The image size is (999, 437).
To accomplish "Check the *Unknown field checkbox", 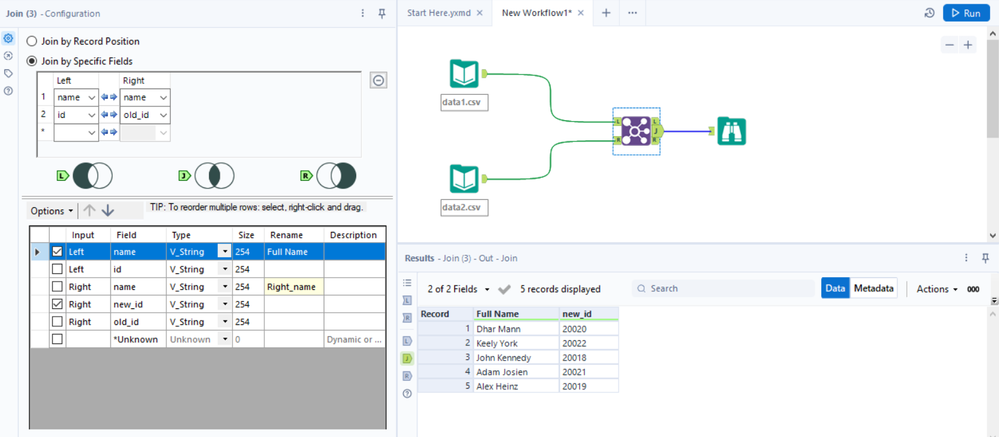I will pyautogui.click(x=57, y=340).
